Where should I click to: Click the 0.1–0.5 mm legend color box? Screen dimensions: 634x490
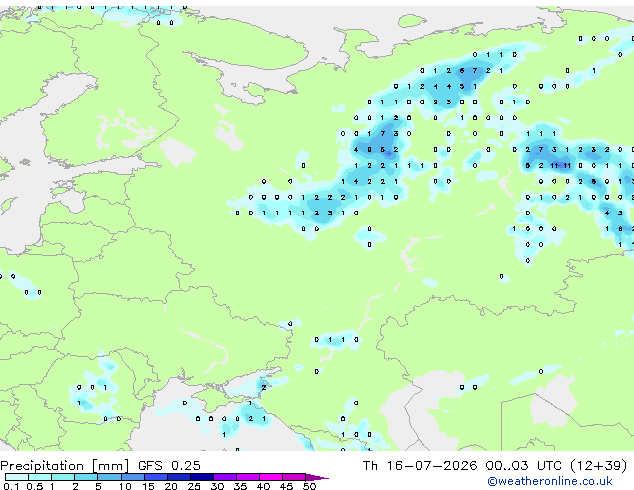pos(17,477)
